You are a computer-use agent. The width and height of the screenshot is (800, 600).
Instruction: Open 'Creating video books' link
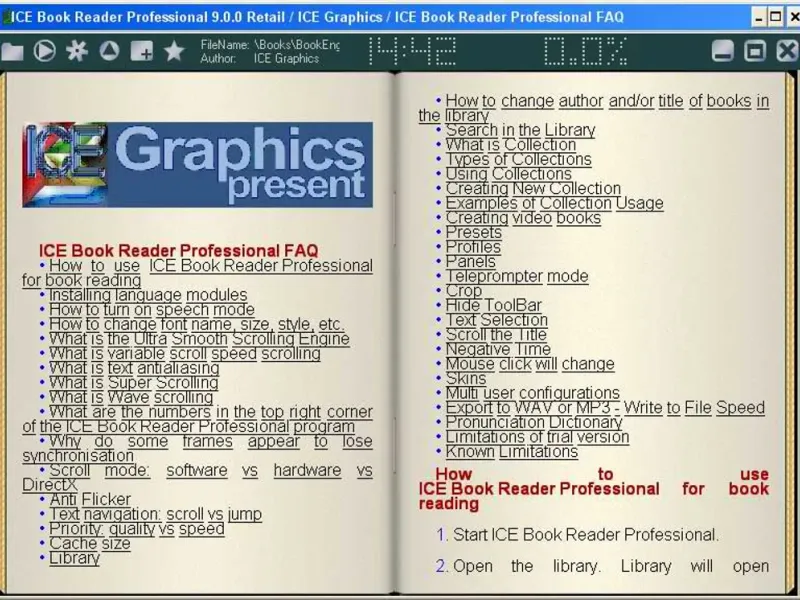pyautogui.click(x=523, y=217)
